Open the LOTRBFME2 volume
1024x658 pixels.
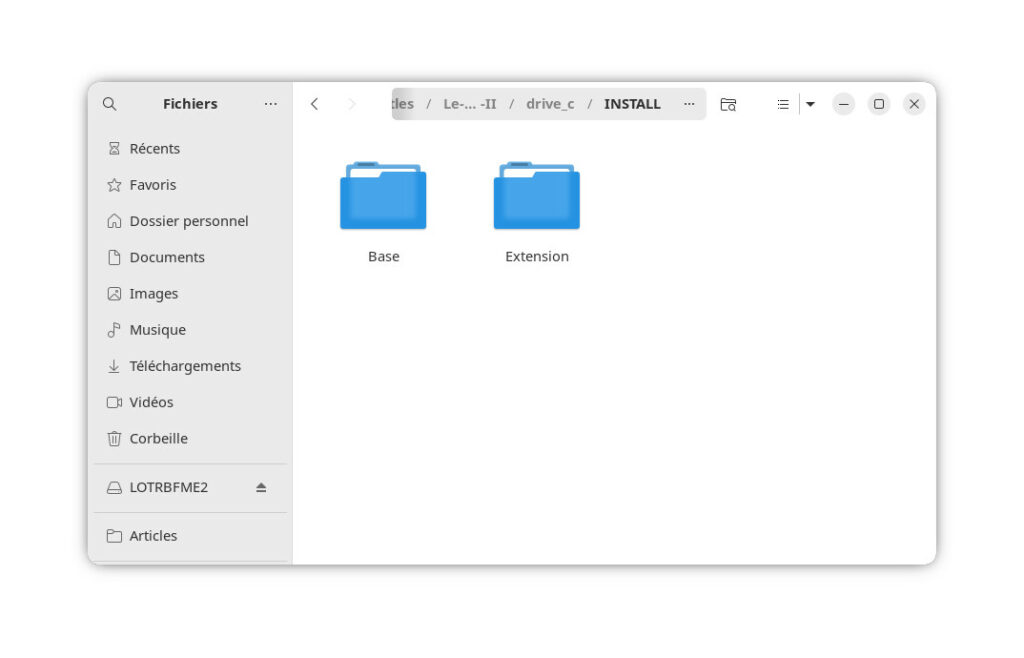(168, 488)
